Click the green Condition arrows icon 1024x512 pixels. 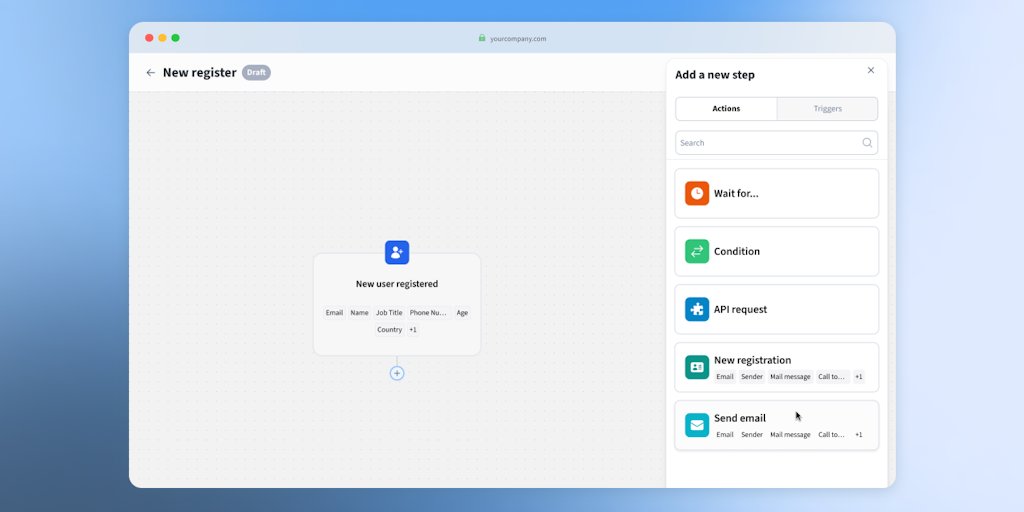point(697,251)
